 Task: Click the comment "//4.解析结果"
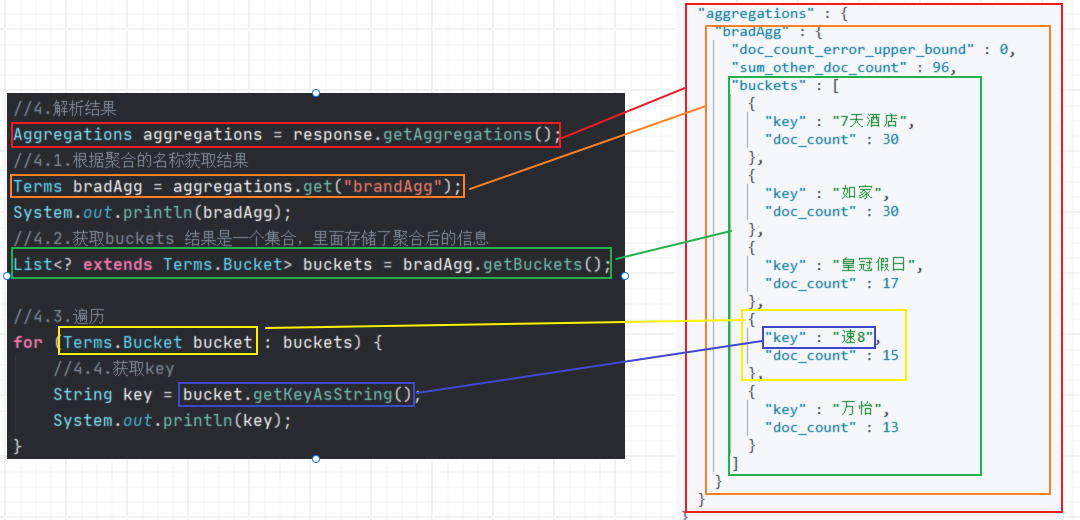[x=65, y=108]
